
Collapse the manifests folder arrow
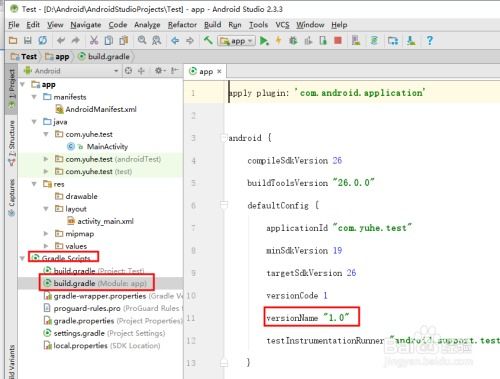pos(34,97)
